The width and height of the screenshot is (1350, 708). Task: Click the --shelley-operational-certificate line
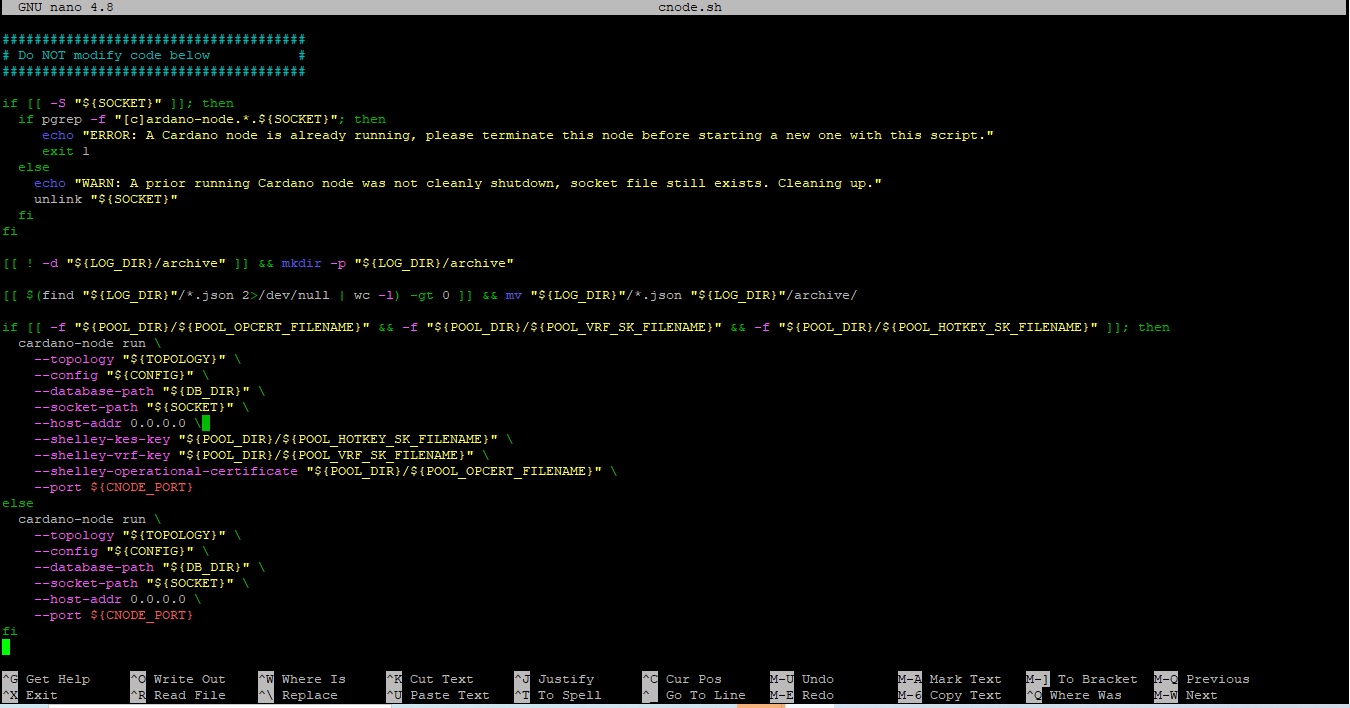[x=326, y=471]
